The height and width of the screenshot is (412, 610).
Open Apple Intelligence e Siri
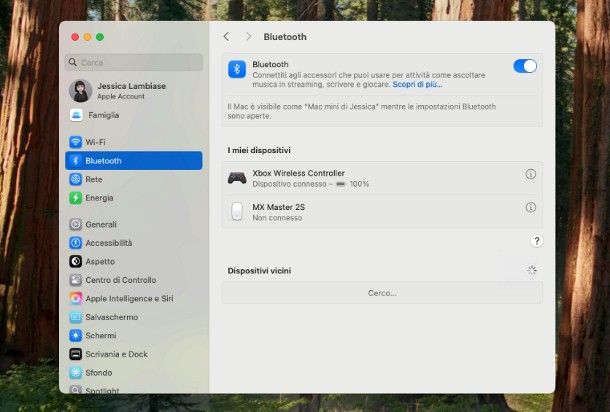point(128,298)
